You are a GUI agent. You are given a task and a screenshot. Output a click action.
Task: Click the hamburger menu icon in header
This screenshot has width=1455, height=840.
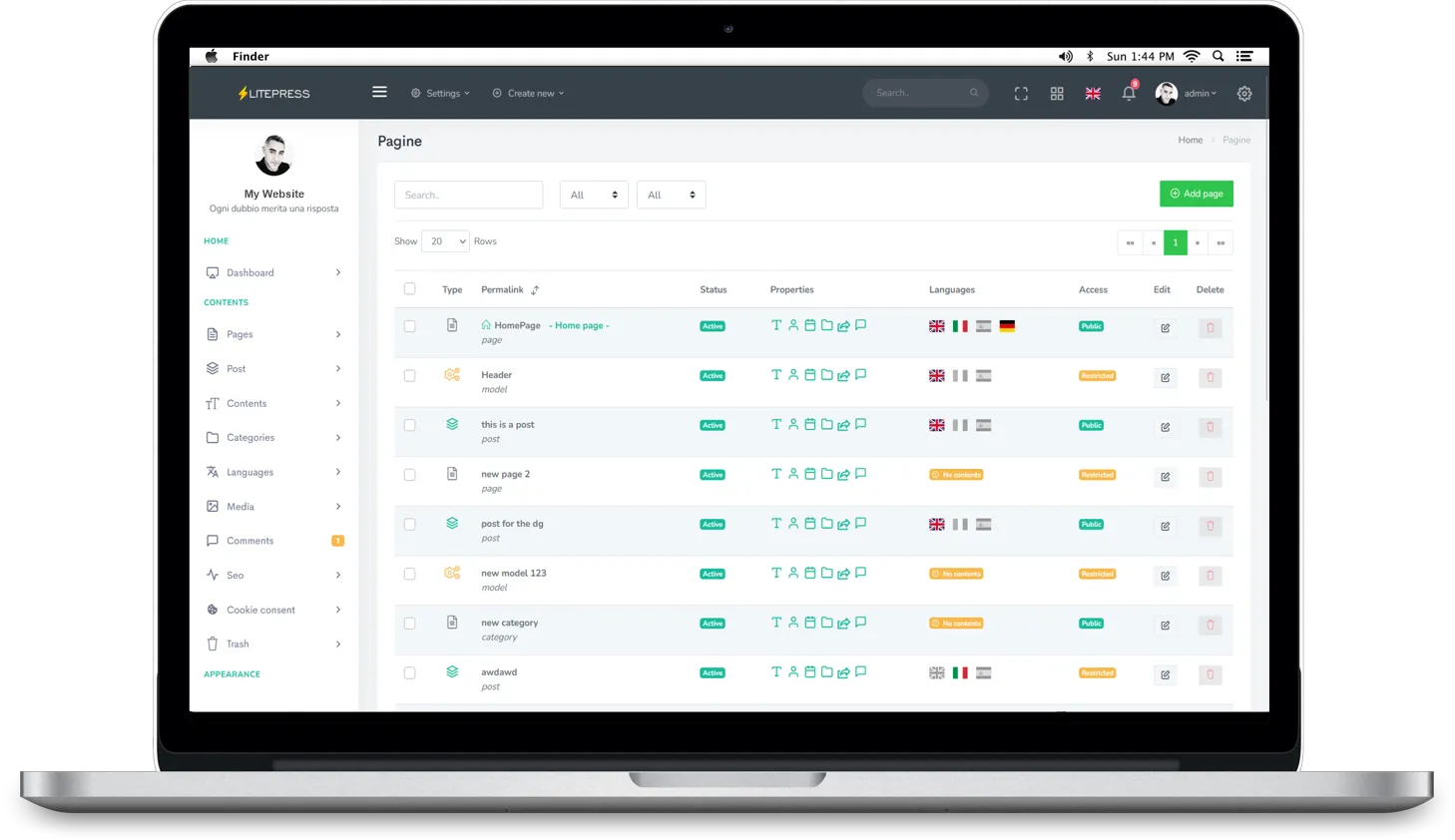[379, 92]
